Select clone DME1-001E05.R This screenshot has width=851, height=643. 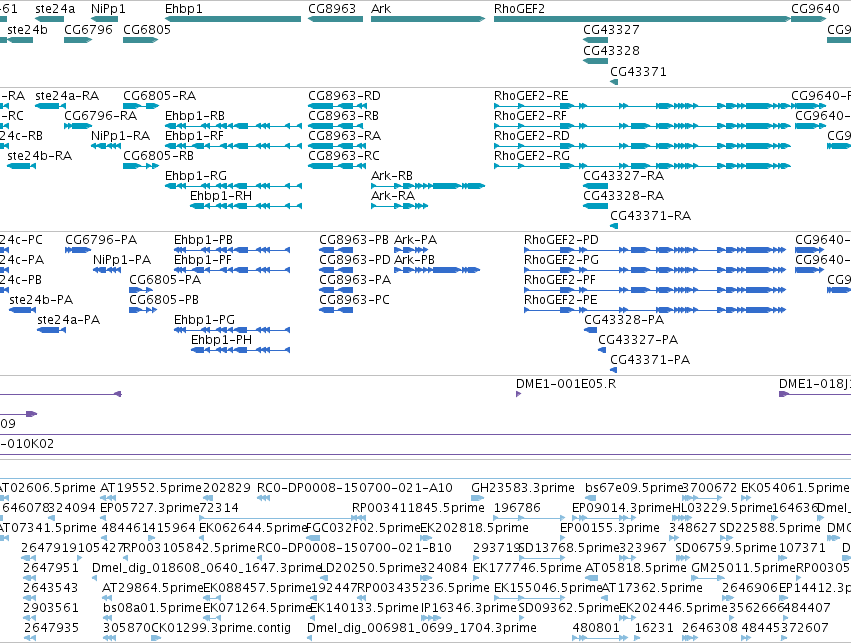[x=518, y=394]
